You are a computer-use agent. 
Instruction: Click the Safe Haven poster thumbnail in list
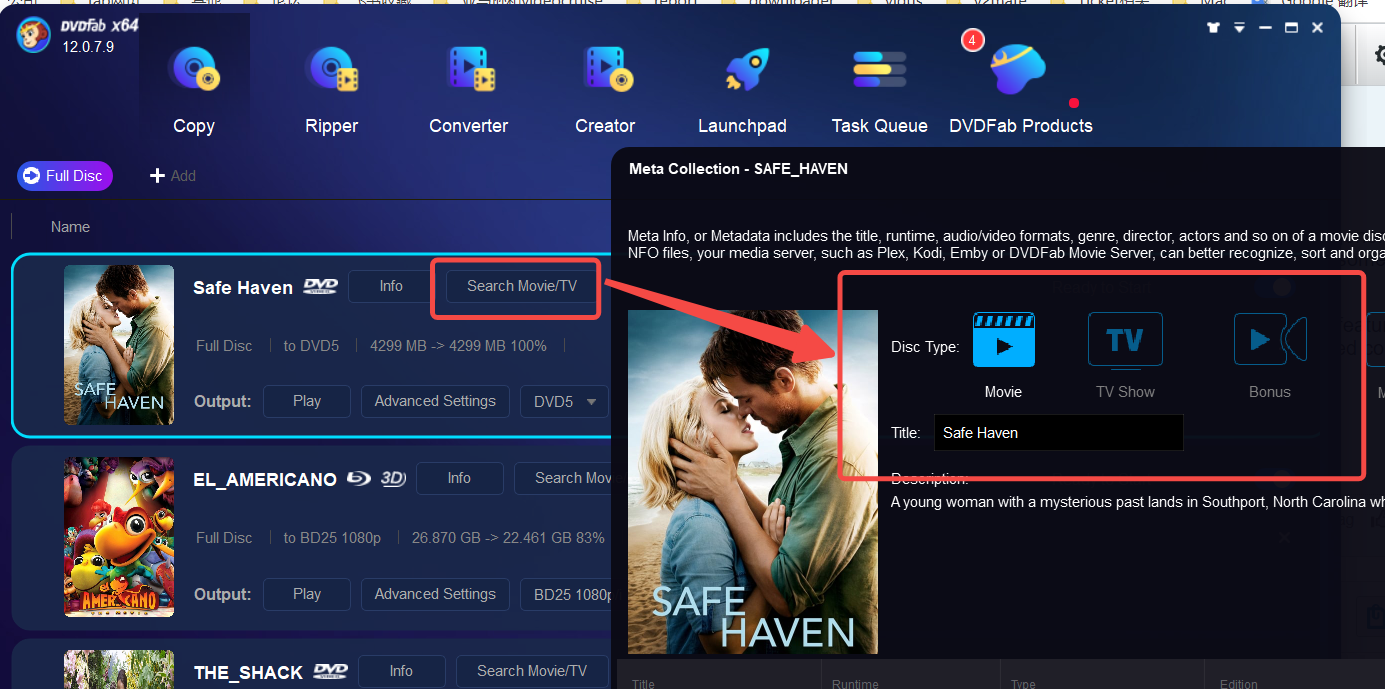(x=119, y=345)
